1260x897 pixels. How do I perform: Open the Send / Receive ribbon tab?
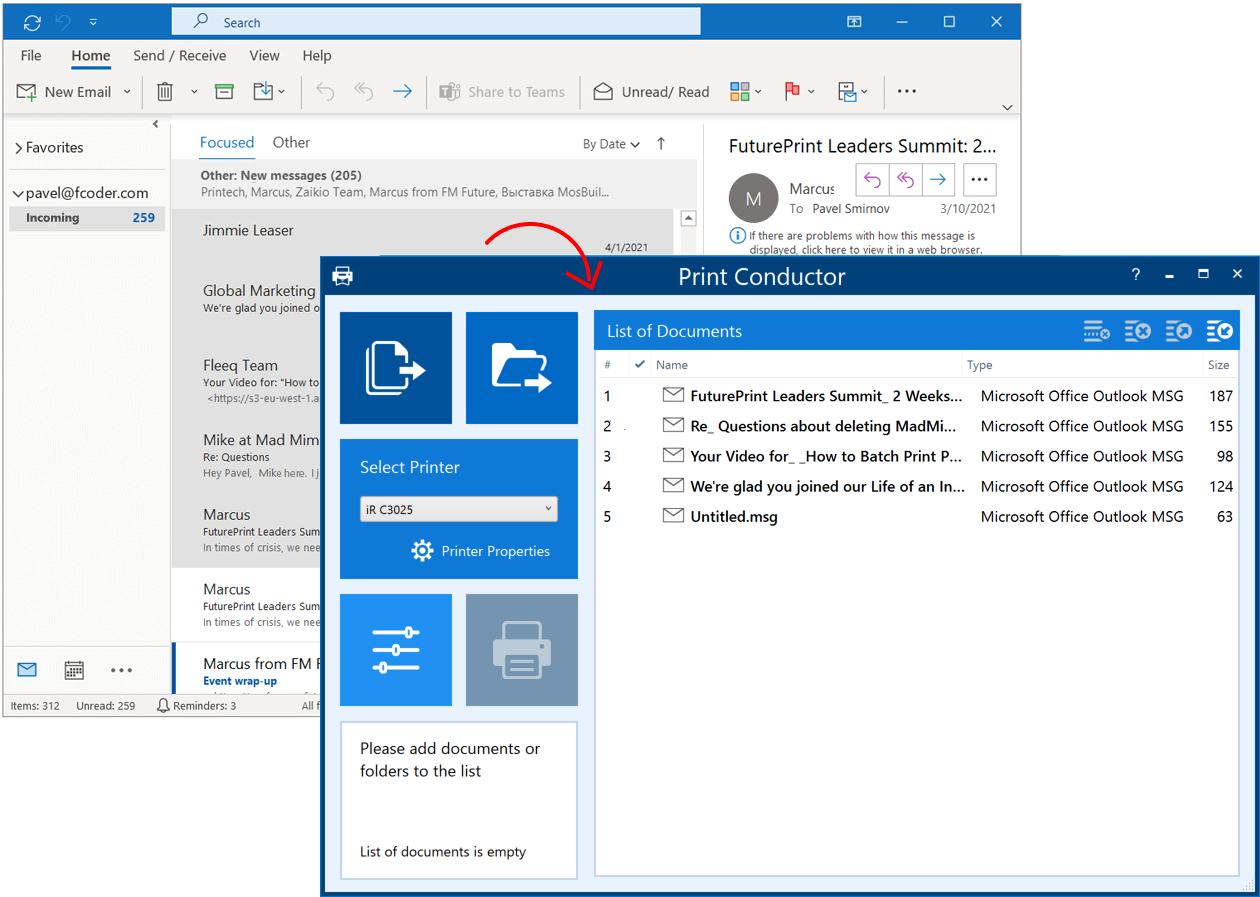(180, 56)
